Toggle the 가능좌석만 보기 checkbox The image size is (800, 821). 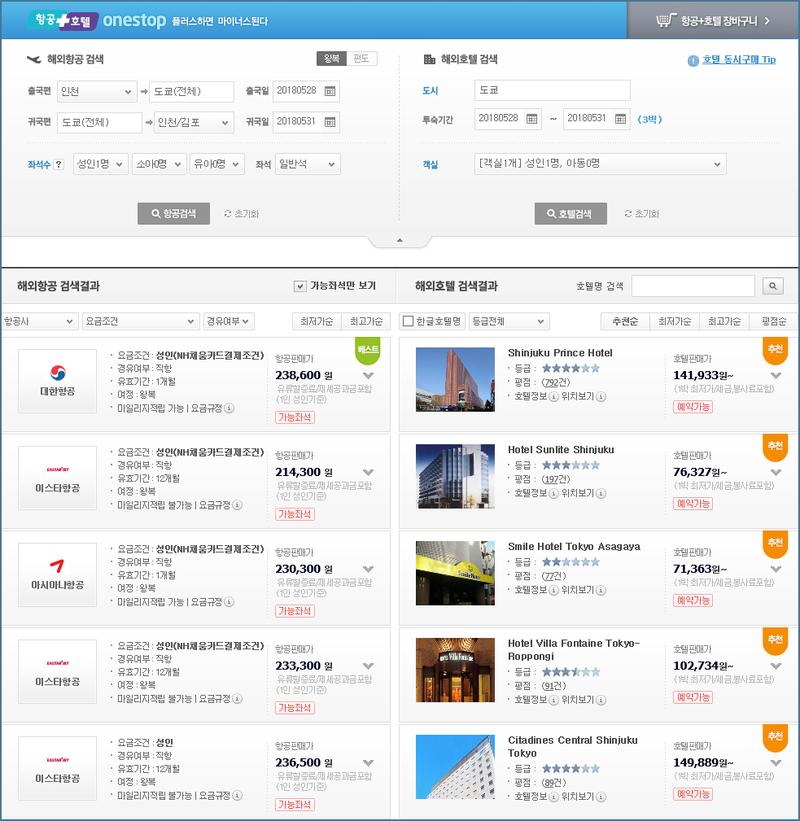pyautogui.click(x=300, y=286)
